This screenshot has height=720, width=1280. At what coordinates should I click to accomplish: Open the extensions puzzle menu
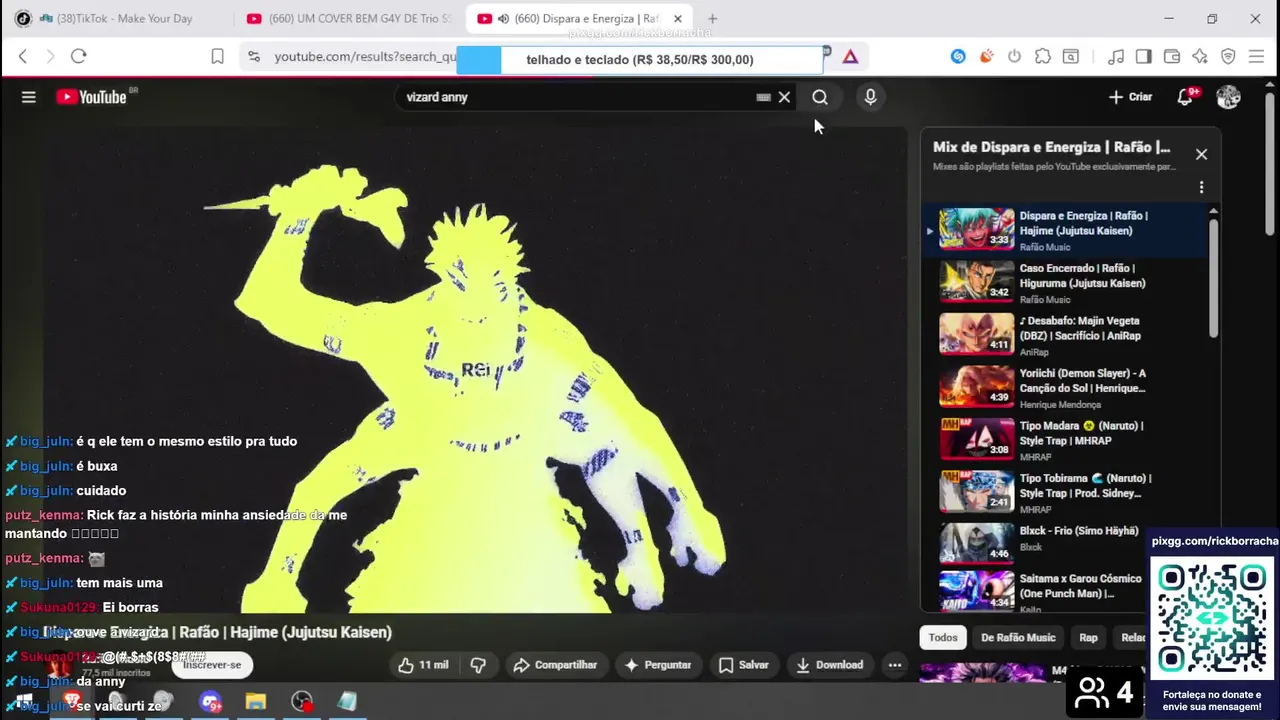[x=1043, y=57]
